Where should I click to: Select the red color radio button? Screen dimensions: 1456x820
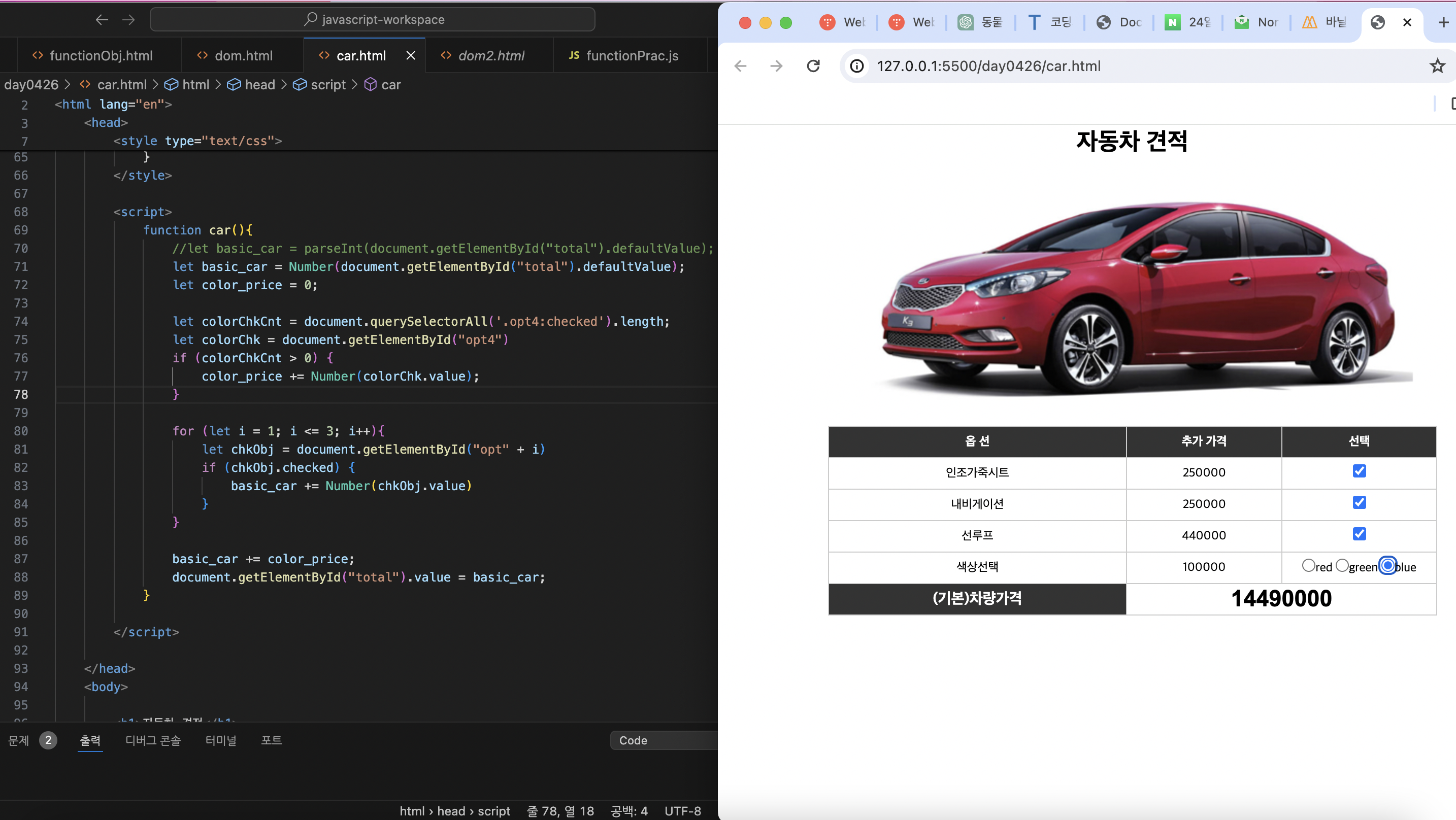click(1308, 566)
